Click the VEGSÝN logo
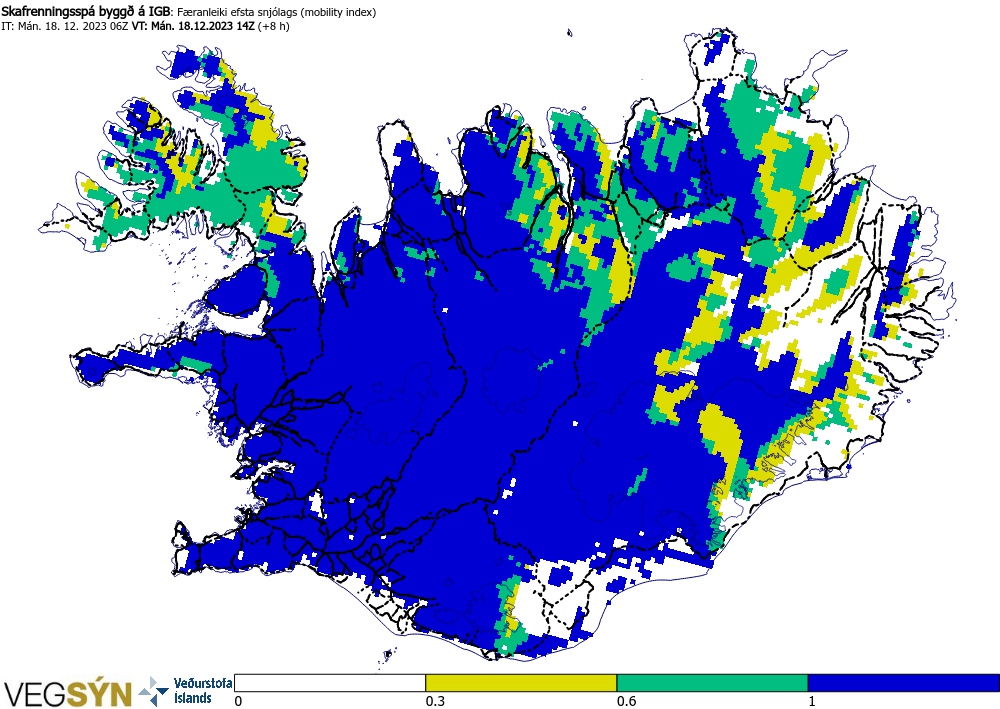The width and height of the screenshot is (1000, 709). pos(68,693)
